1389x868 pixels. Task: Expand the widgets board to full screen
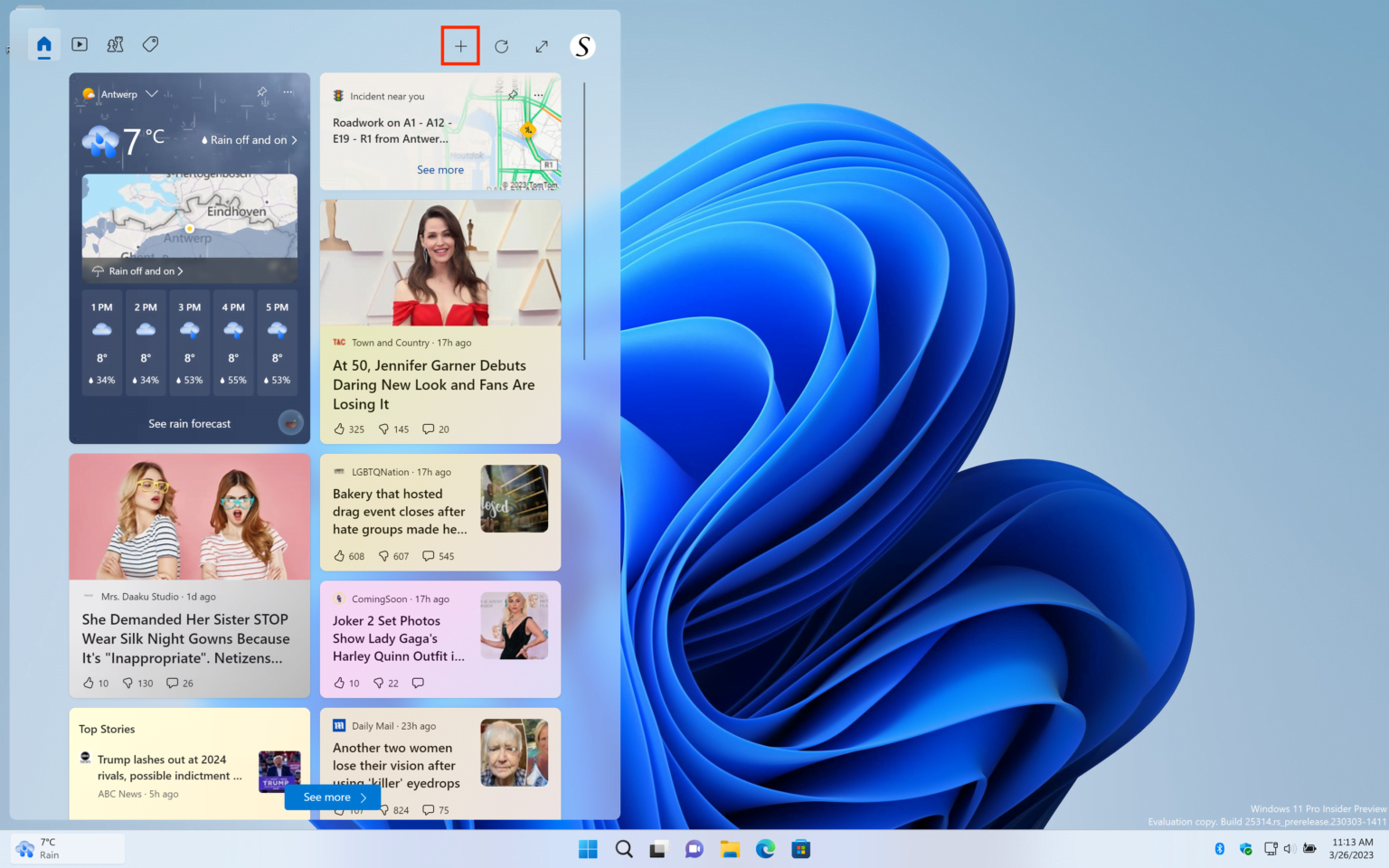tap(541, 45)
